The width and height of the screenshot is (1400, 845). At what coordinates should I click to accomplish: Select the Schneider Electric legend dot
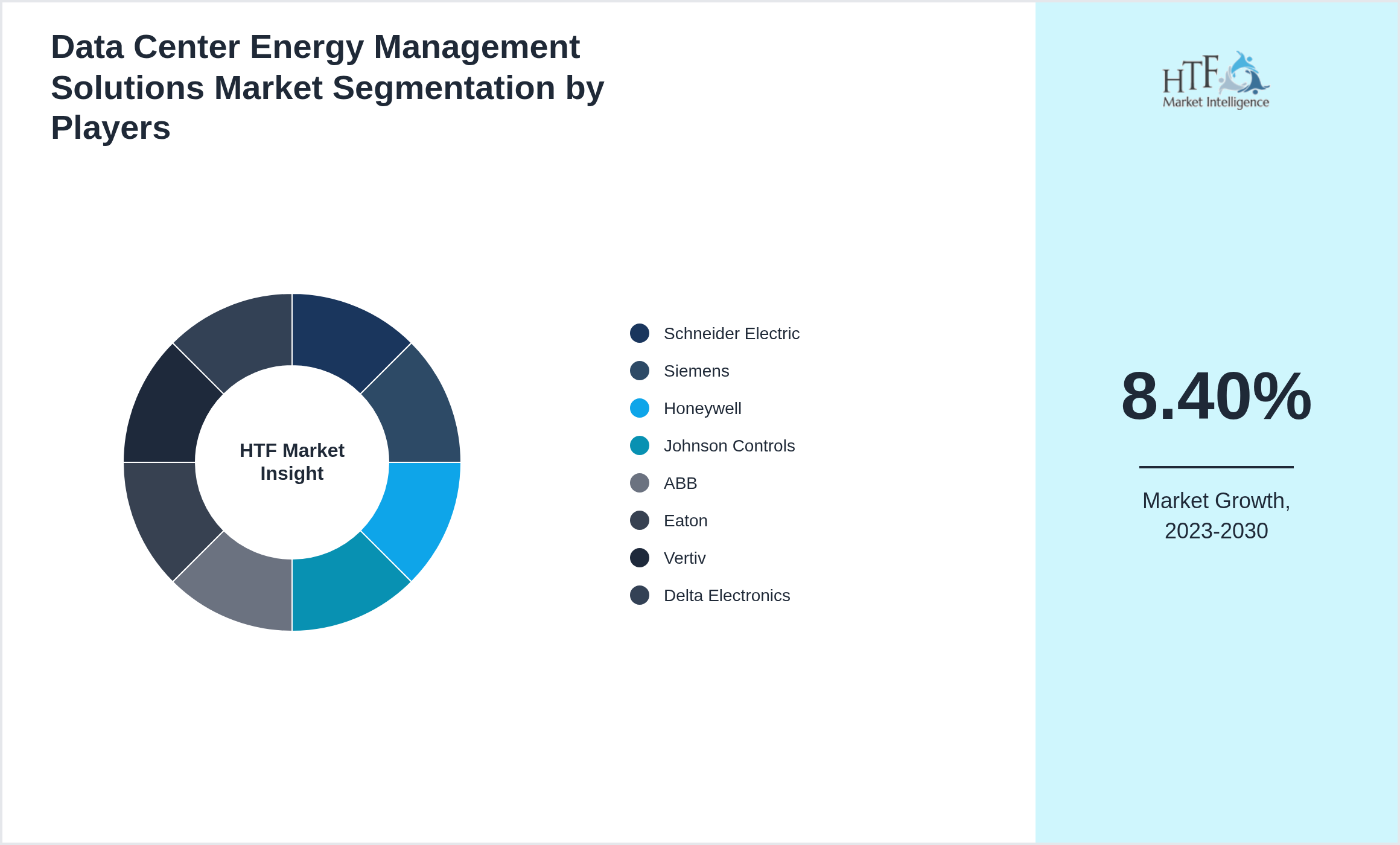(x=638, y=333)
